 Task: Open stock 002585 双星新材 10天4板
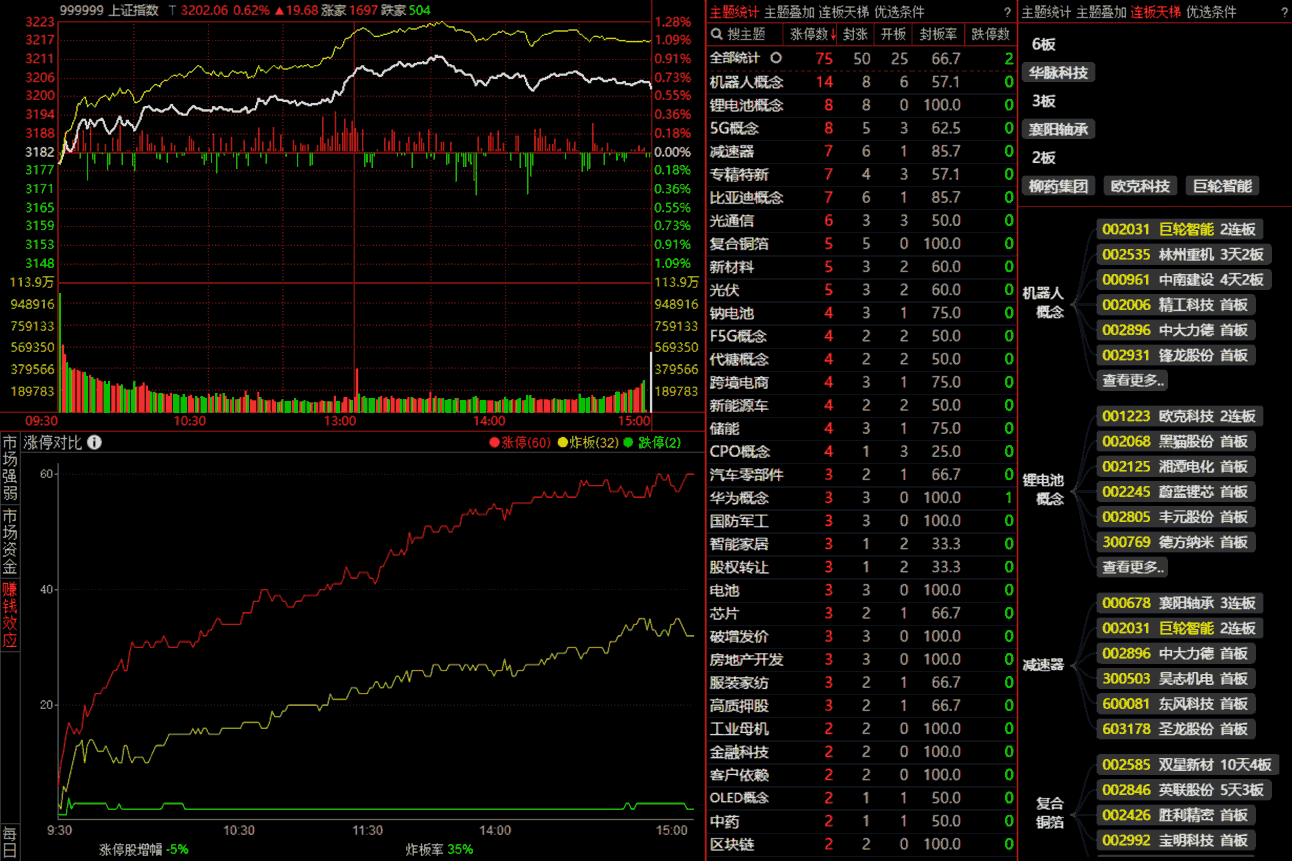(1188, 764)
